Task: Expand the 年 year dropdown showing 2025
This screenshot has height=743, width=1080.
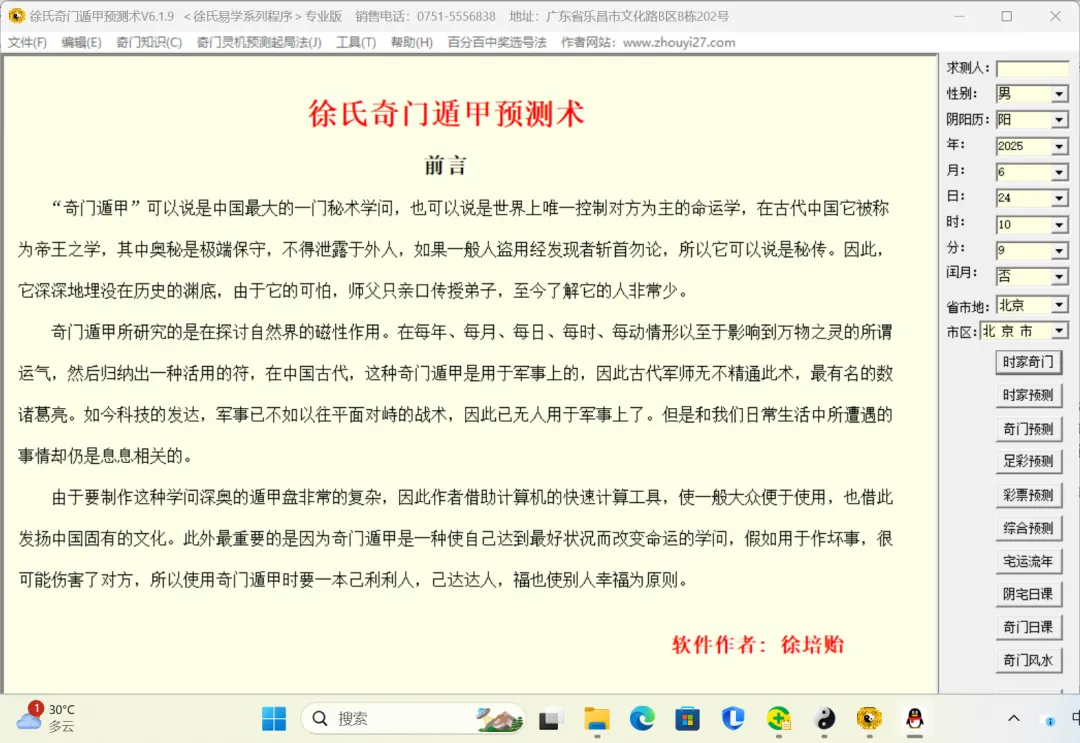Action: click(x=1059, y=147)
